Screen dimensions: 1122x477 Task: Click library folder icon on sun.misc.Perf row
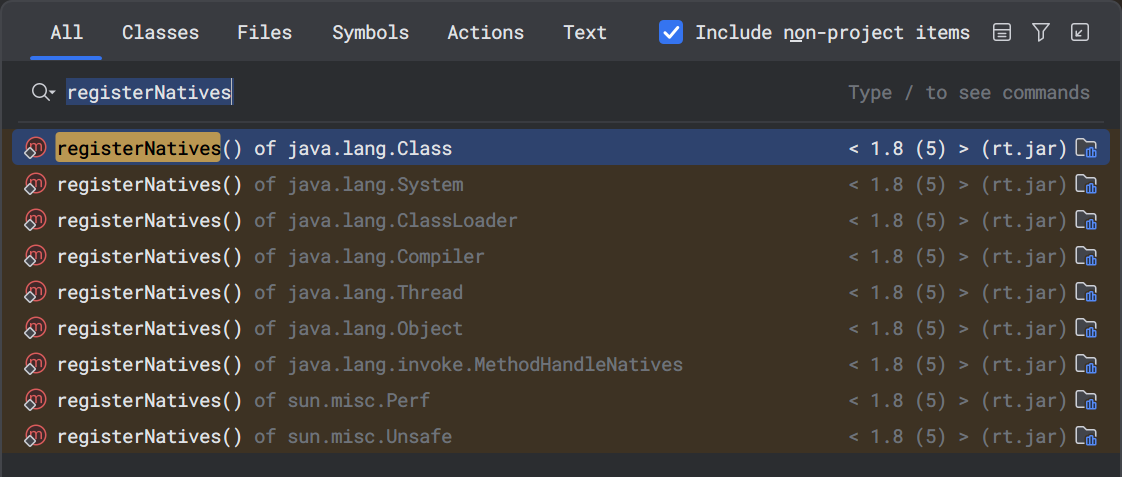(1086, 400)
